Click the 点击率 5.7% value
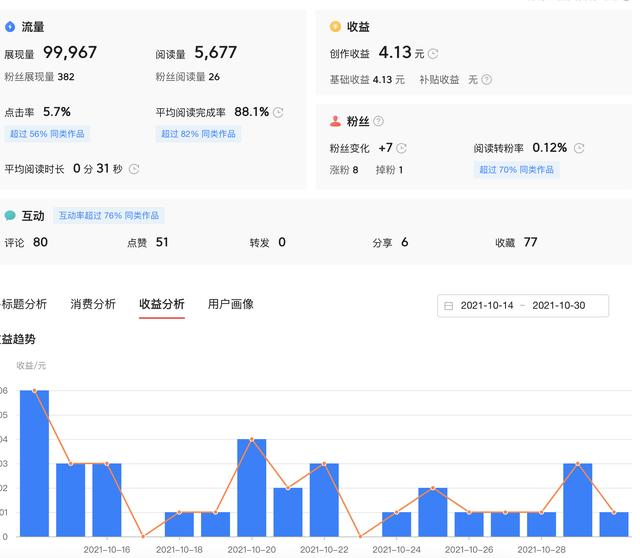 point(57,112)
